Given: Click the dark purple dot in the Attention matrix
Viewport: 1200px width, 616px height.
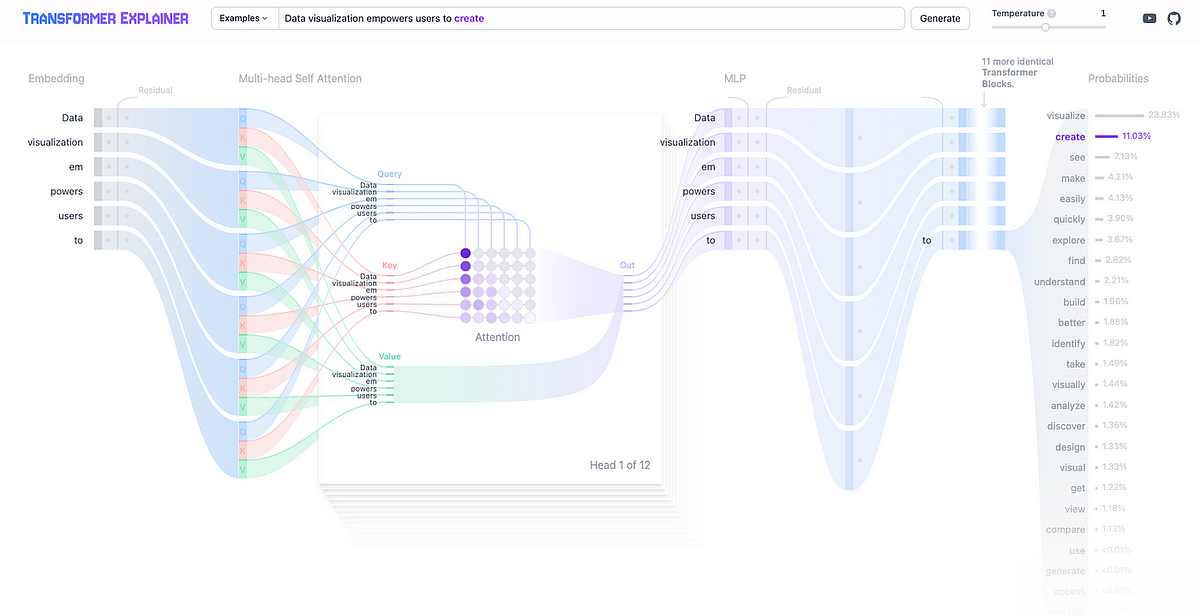Looking at the screenshot, I should click(465, 252).
